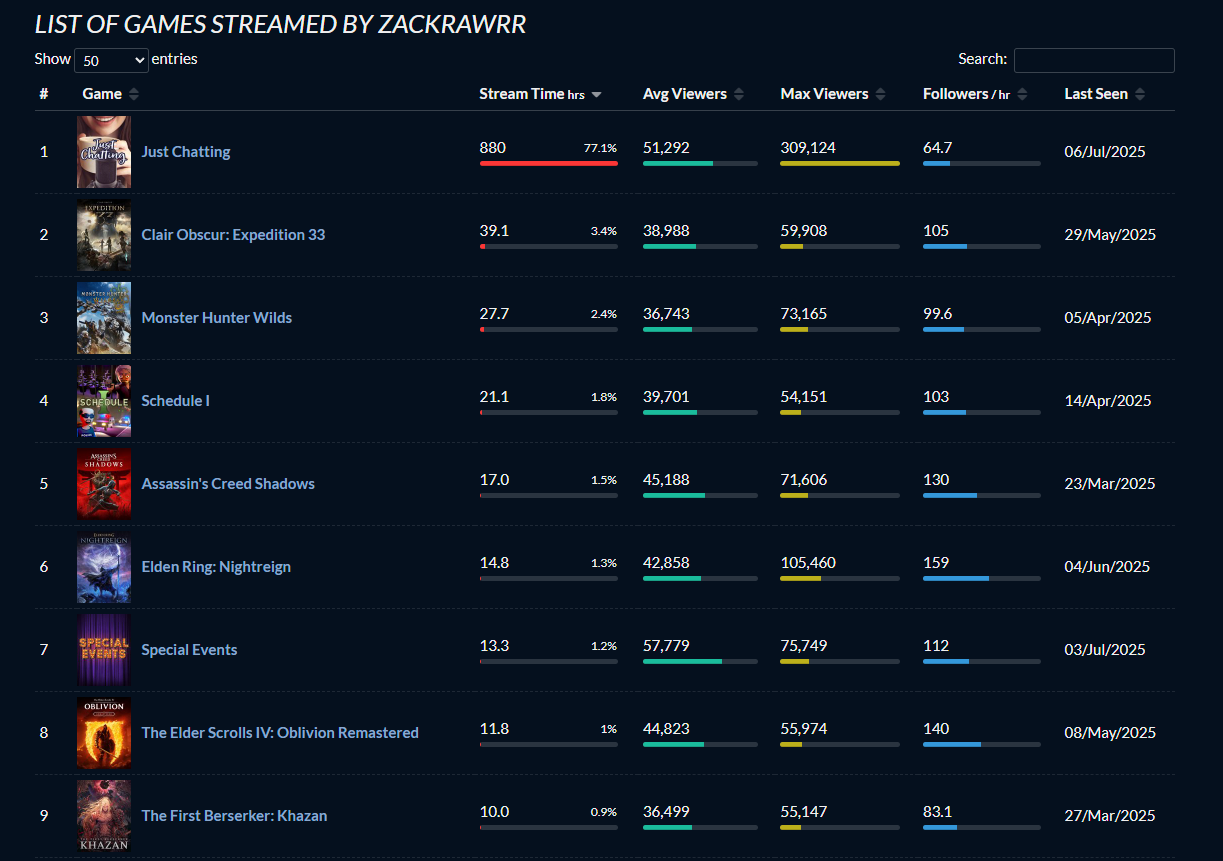Sort by Stream Time descending arrow
The width and height of the screenshot is (1223, 861).
pyautogui.click(x=597, y=95)
